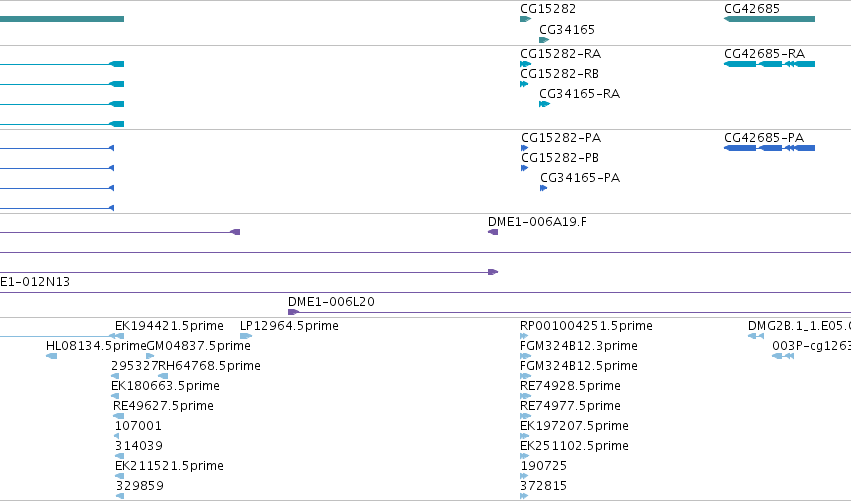Click the FGM324B12.3prime EST label
Viewport: 851px width, 501px height.
(579, 346)
